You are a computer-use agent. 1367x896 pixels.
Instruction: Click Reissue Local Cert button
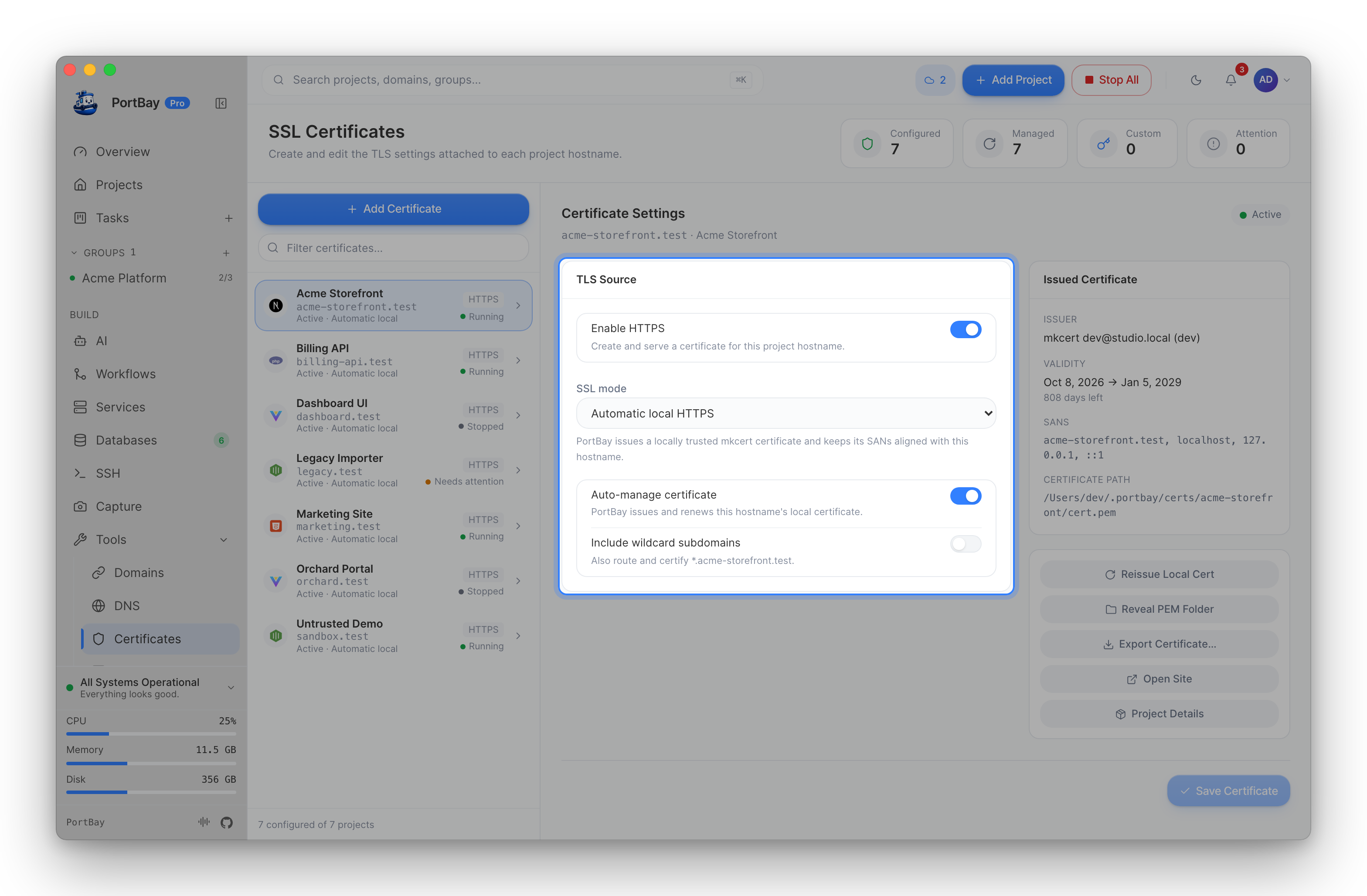point(1159,574)
